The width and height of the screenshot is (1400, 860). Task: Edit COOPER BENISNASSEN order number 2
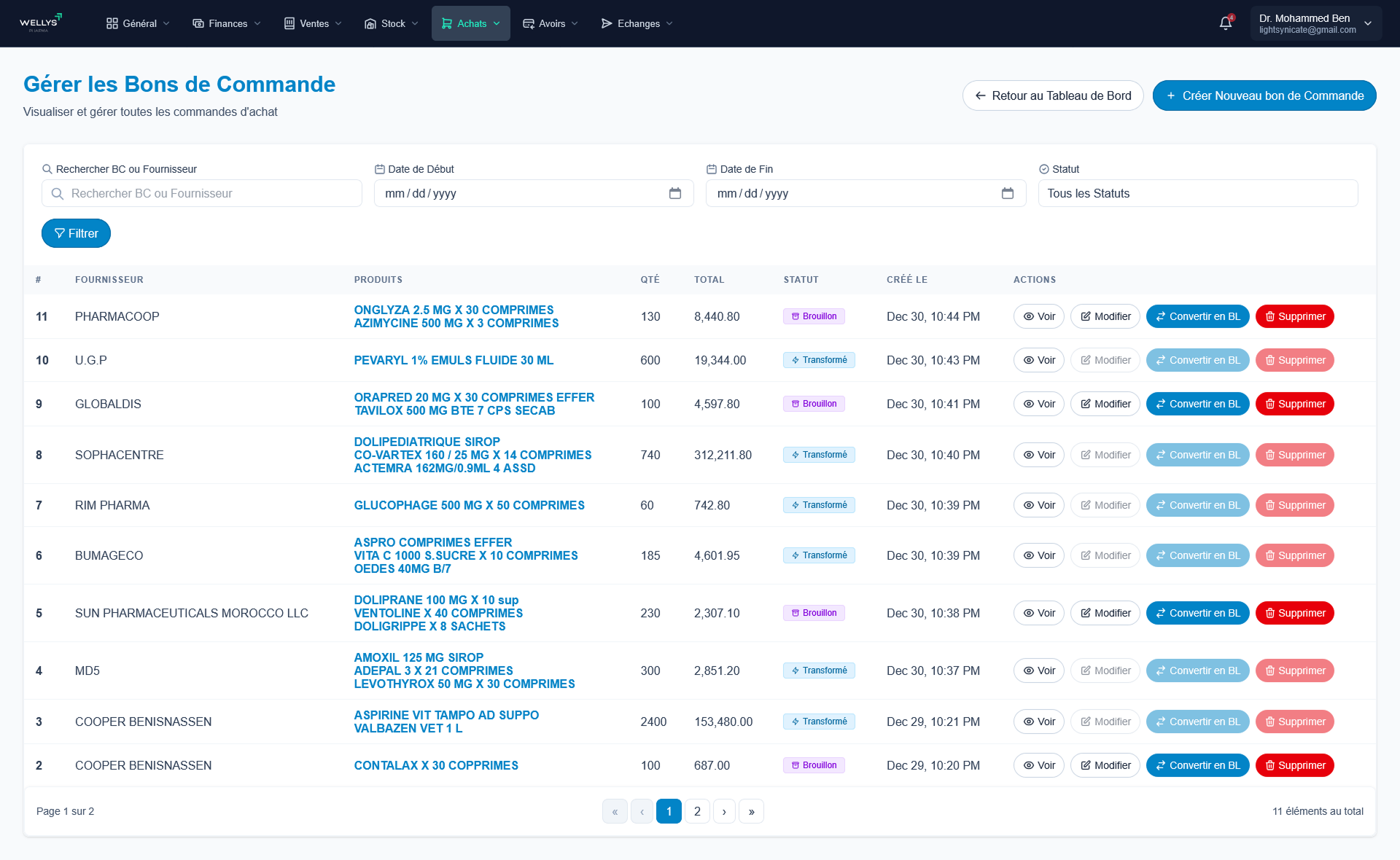[1105, 765]
